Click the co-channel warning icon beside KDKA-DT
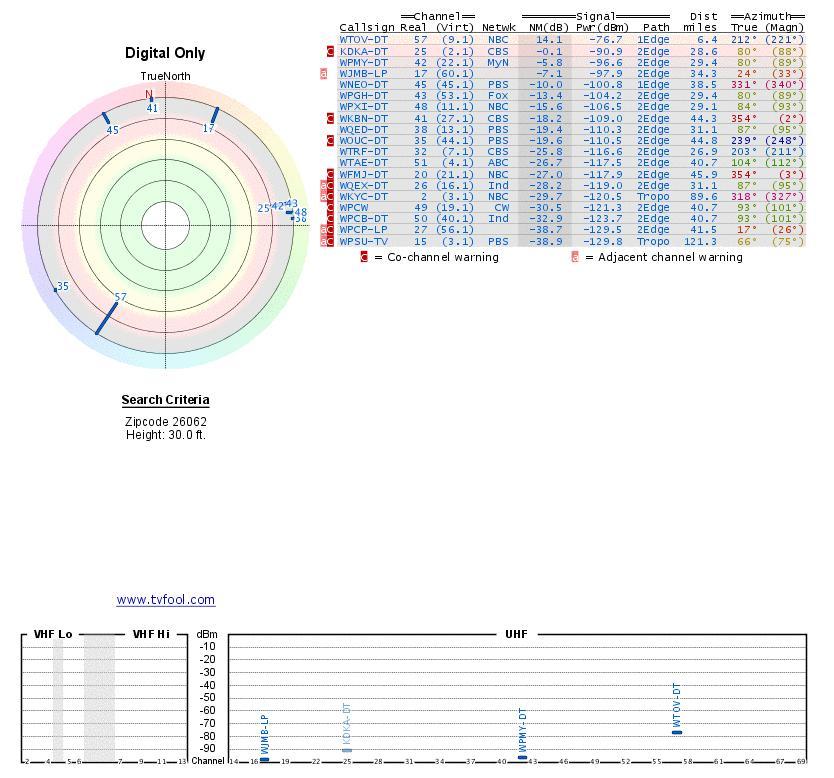The image size is (834, 778). 331,51
